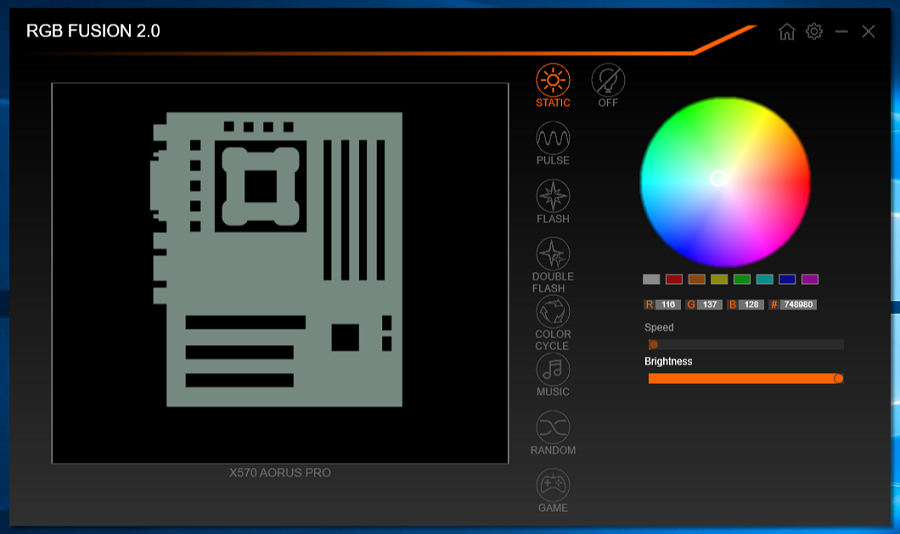Pick the yellow color preset swatch
Image resolution: width=900 pixels, height=534 pixels.
[719, 279]
